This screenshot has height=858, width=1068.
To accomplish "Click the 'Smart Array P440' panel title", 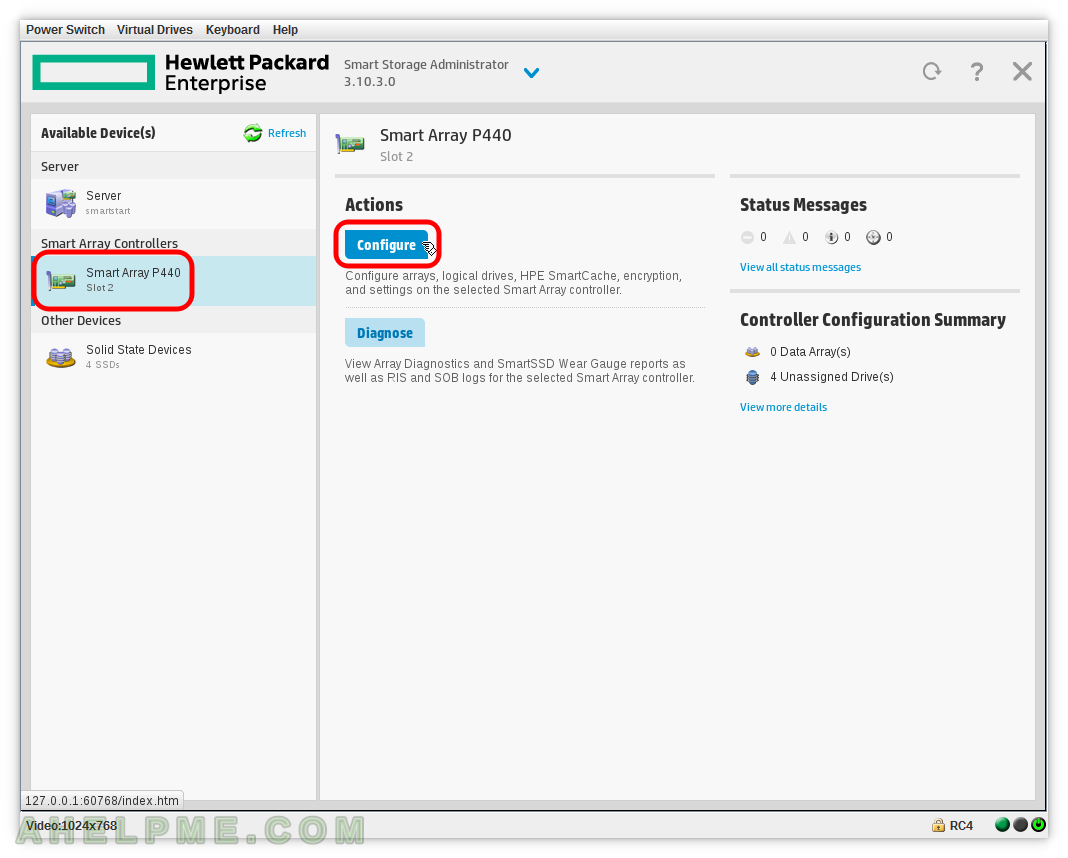I will pyautogui.click(x=445, y=136).
